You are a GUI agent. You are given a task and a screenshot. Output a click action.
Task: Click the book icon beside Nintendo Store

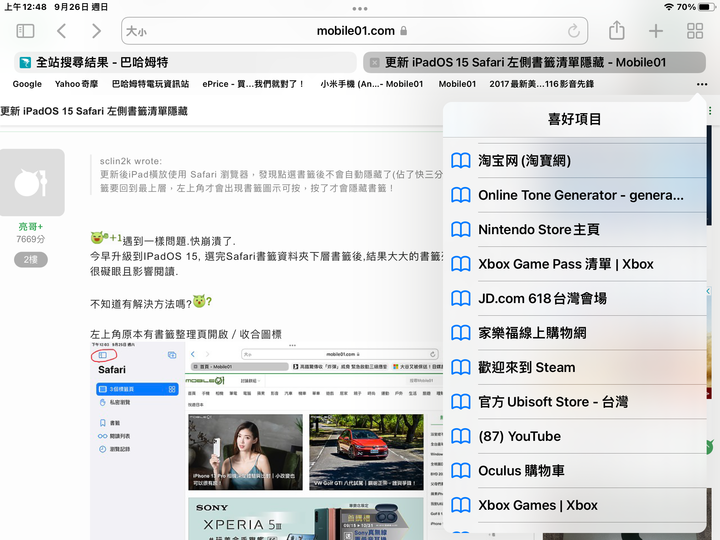tap(461, 230)
